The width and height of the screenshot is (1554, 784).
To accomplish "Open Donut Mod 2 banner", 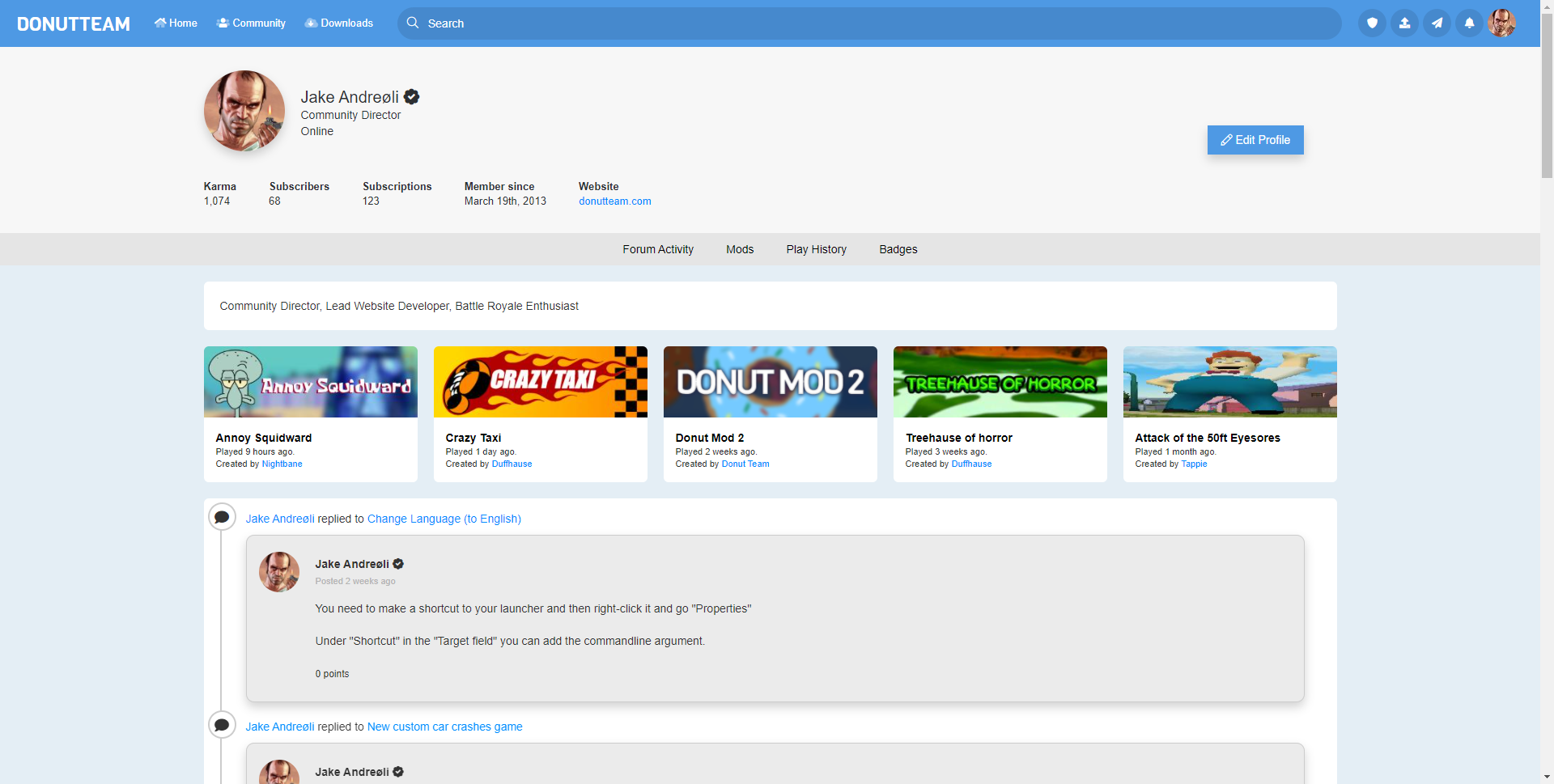I will [771, 382].
